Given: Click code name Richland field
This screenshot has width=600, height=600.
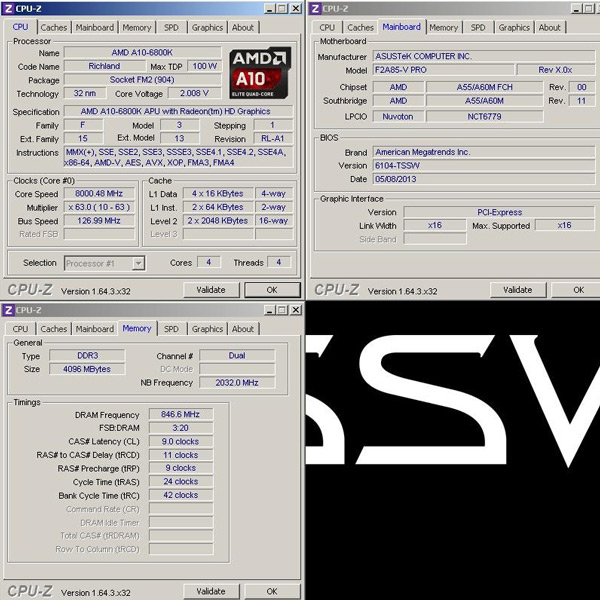Looking at the screenshot, I should (104, 66).
